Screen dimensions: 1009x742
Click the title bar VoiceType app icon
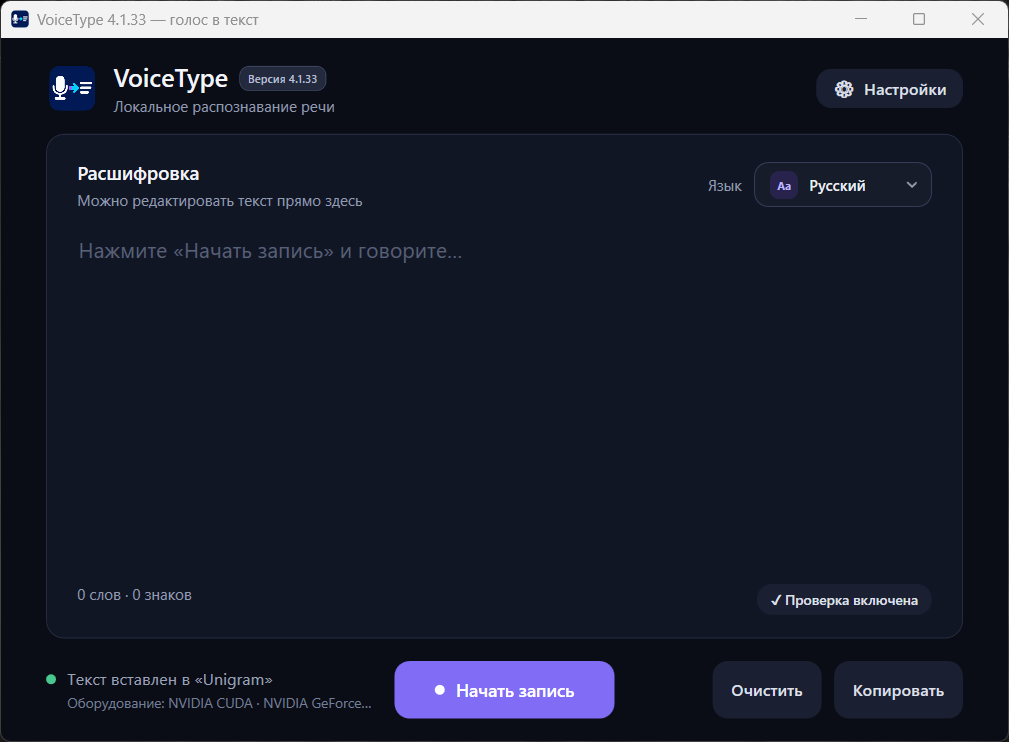point(20,19)
